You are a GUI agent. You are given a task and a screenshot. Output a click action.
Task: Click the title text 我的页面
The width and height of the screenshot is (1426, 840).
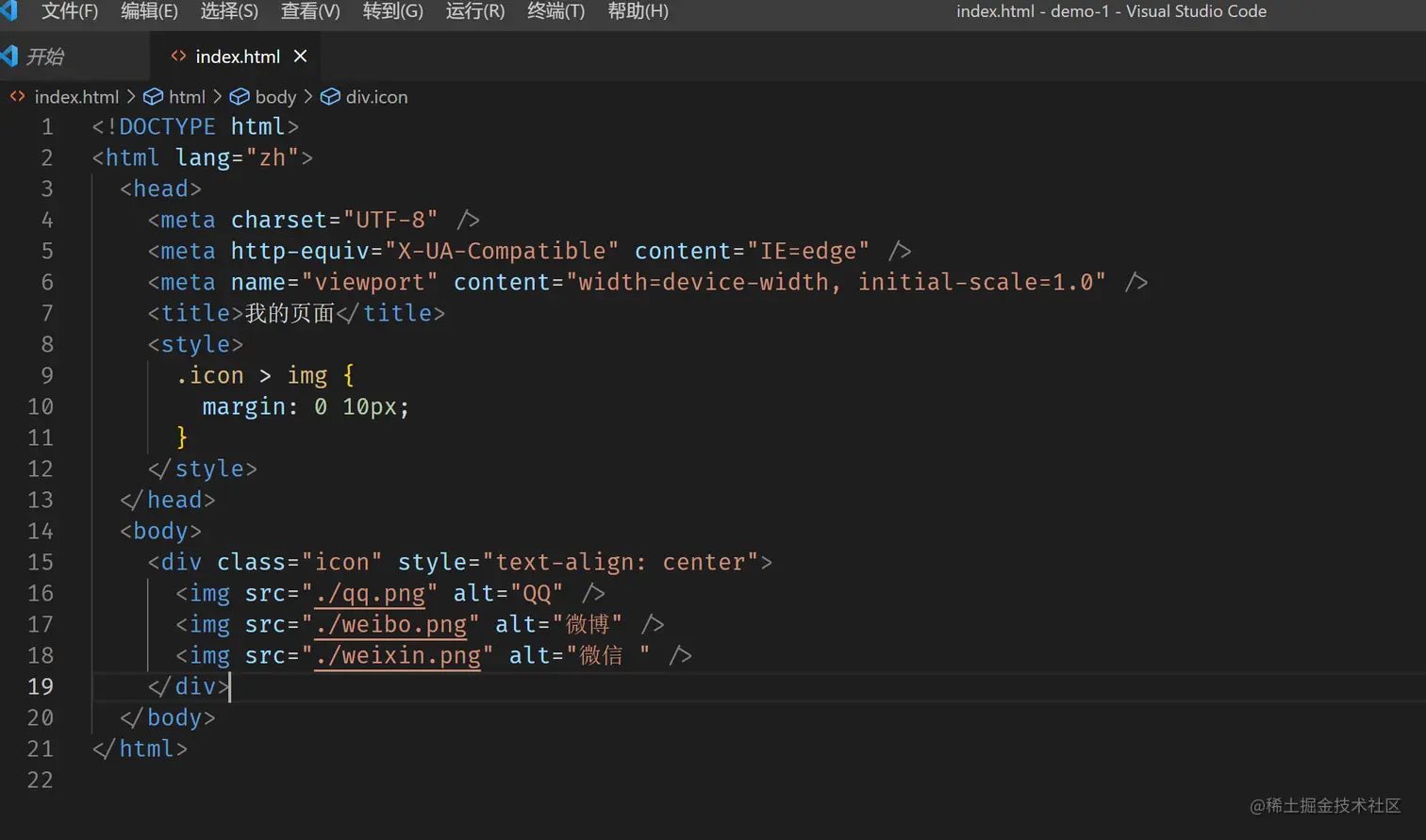click(290, 313)
